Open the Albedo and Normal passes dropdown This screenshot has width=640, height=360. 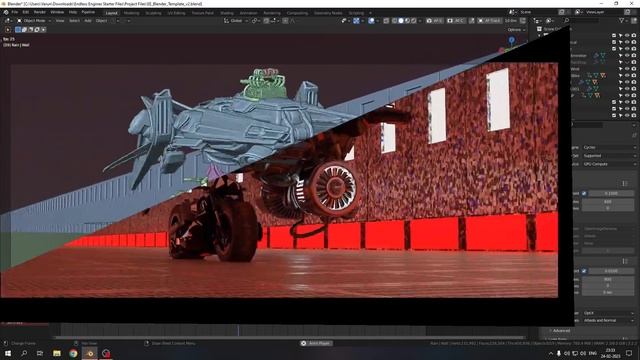point(609,321)
